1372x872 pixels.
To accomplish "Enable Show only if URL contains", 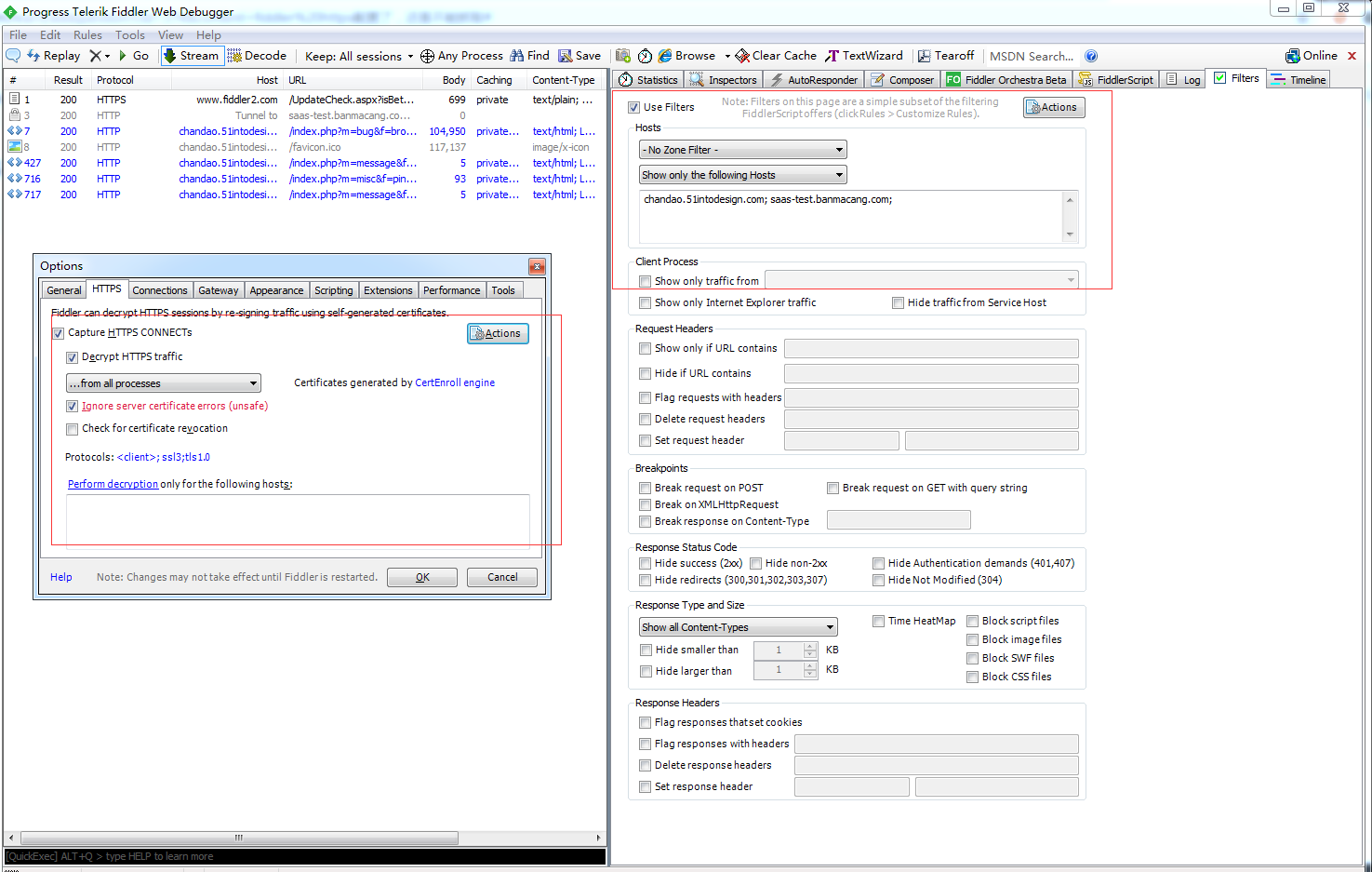I will [645, 348].
